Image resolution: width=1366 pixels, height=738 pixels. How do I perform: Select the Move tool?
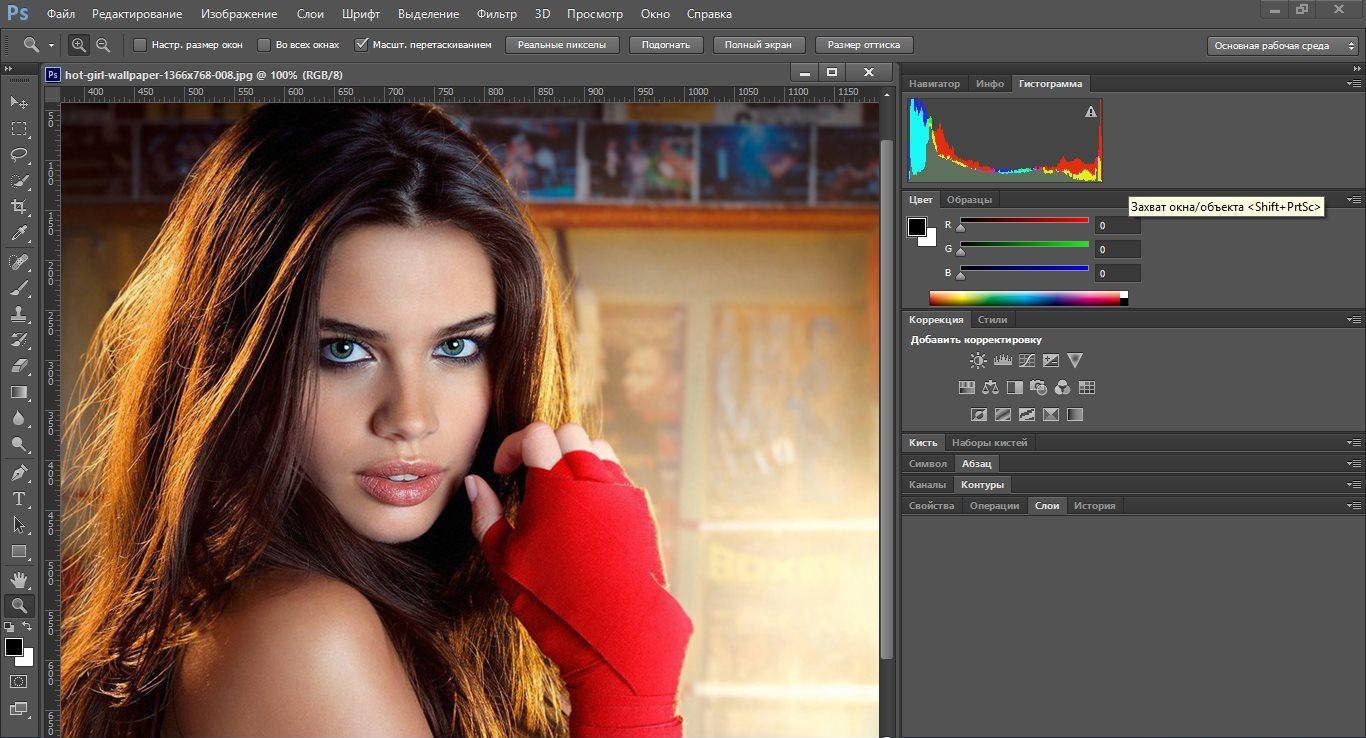[19, 102]
